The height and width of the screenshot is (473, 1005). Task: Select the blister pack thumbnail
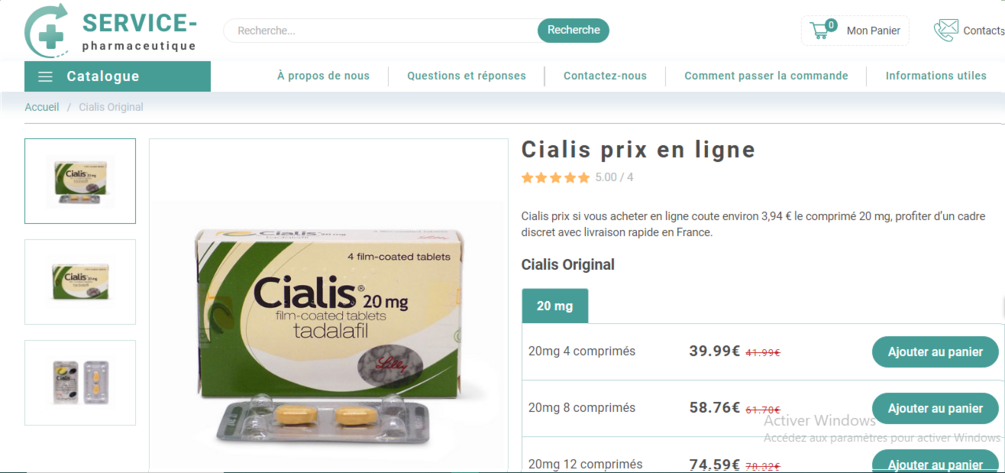(80, 383)
